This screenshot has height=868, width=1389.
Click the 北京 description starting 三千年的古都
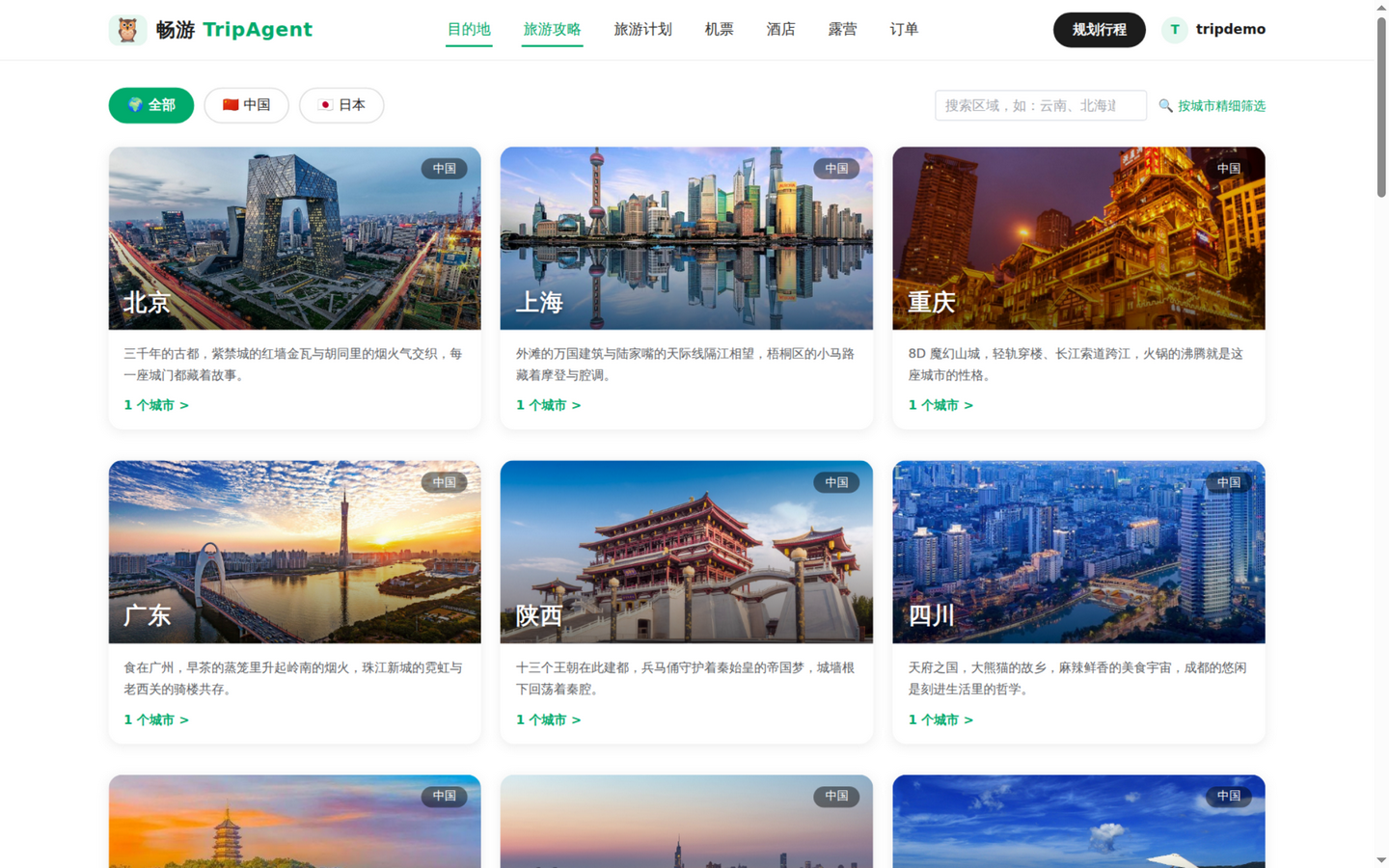tap(293, 365)
